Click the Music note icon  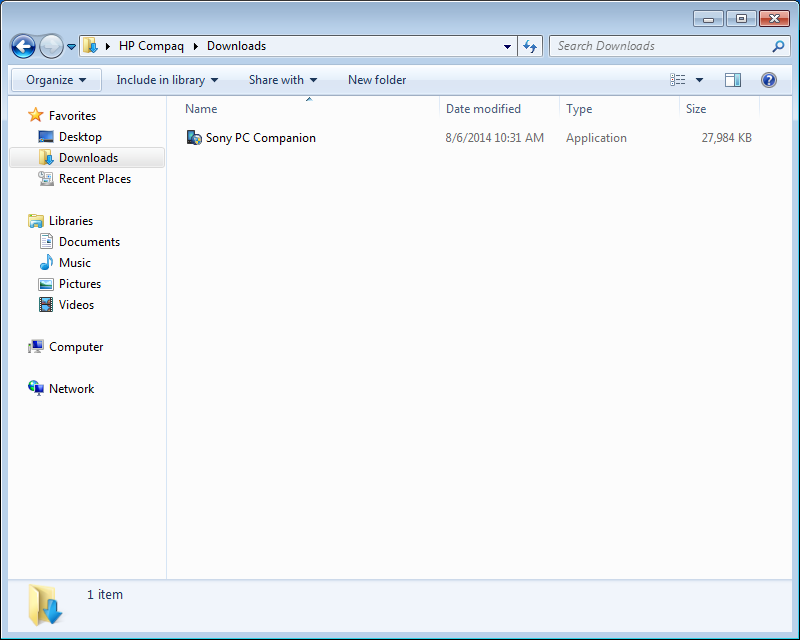tap(46, 262)
